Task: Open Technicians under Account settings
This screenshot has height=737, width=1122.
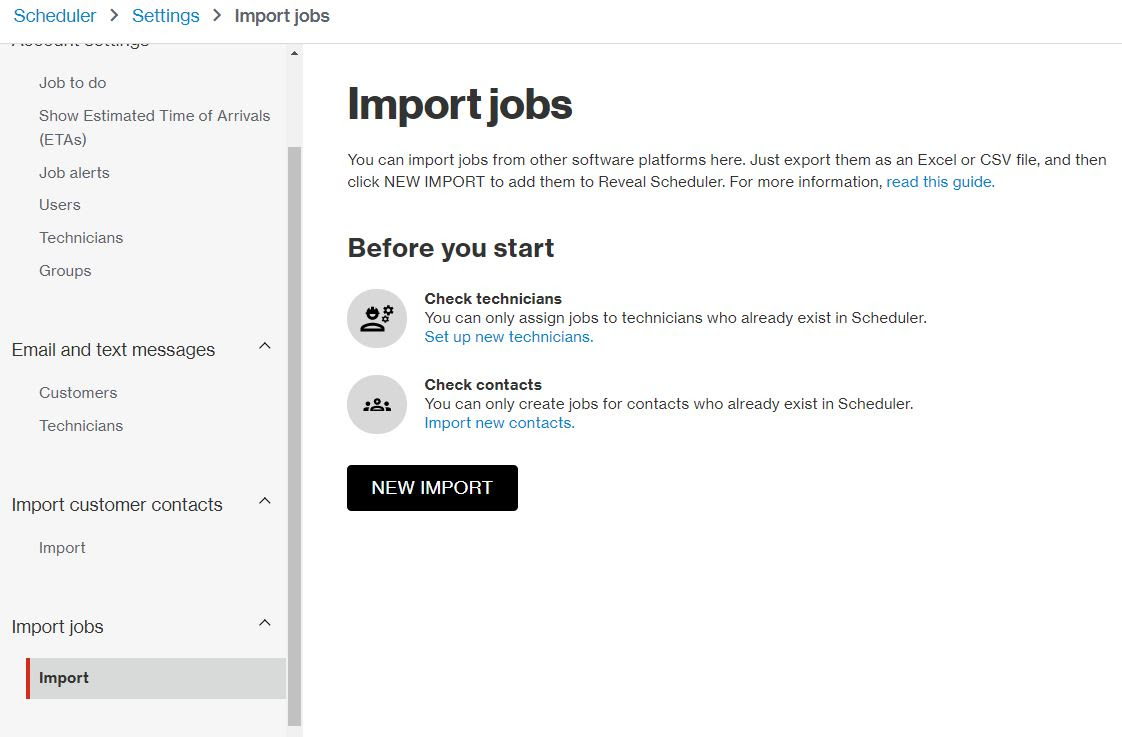Action: pos(81,238)
